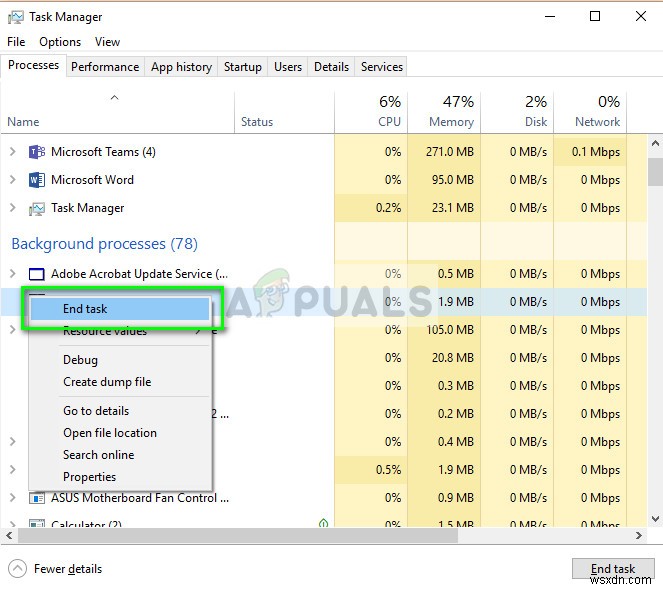Sort by the CPU column header

[371, 112]
